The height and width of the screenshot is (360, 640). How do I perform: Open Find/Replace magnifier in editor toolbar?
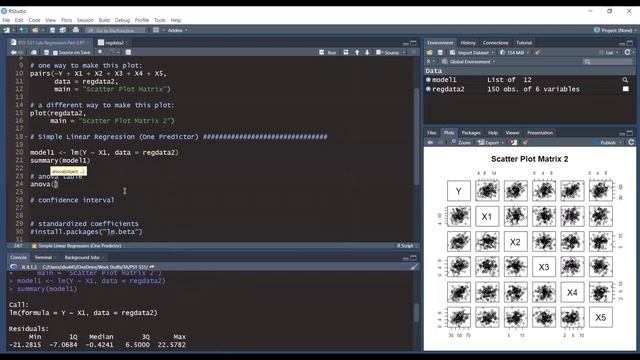(100, 52)
